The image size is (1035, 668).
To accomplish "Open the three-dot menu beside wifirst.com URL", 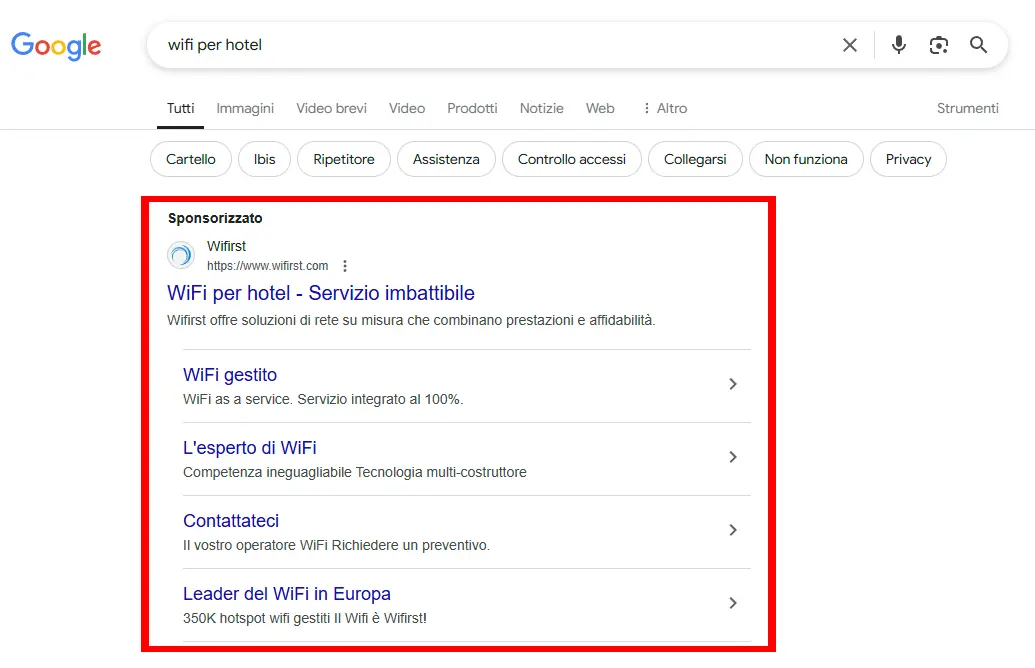I will coord(345,266).
